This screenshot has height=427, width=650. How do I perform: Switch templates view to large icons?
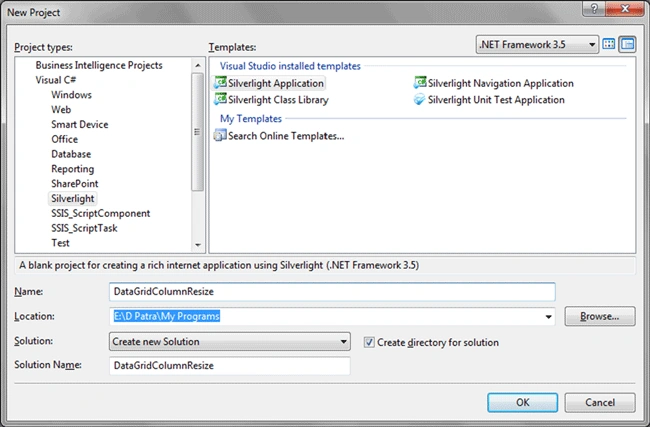609,44
